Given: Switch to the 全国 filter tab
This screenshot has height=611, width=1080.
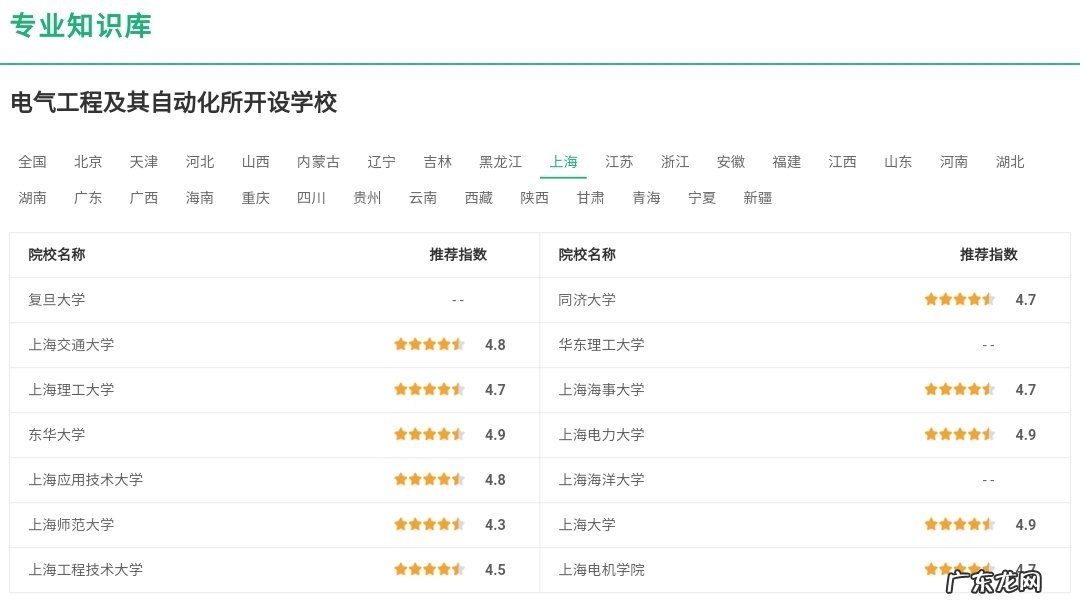Looking at the screenshot, I should coord(33,161).
